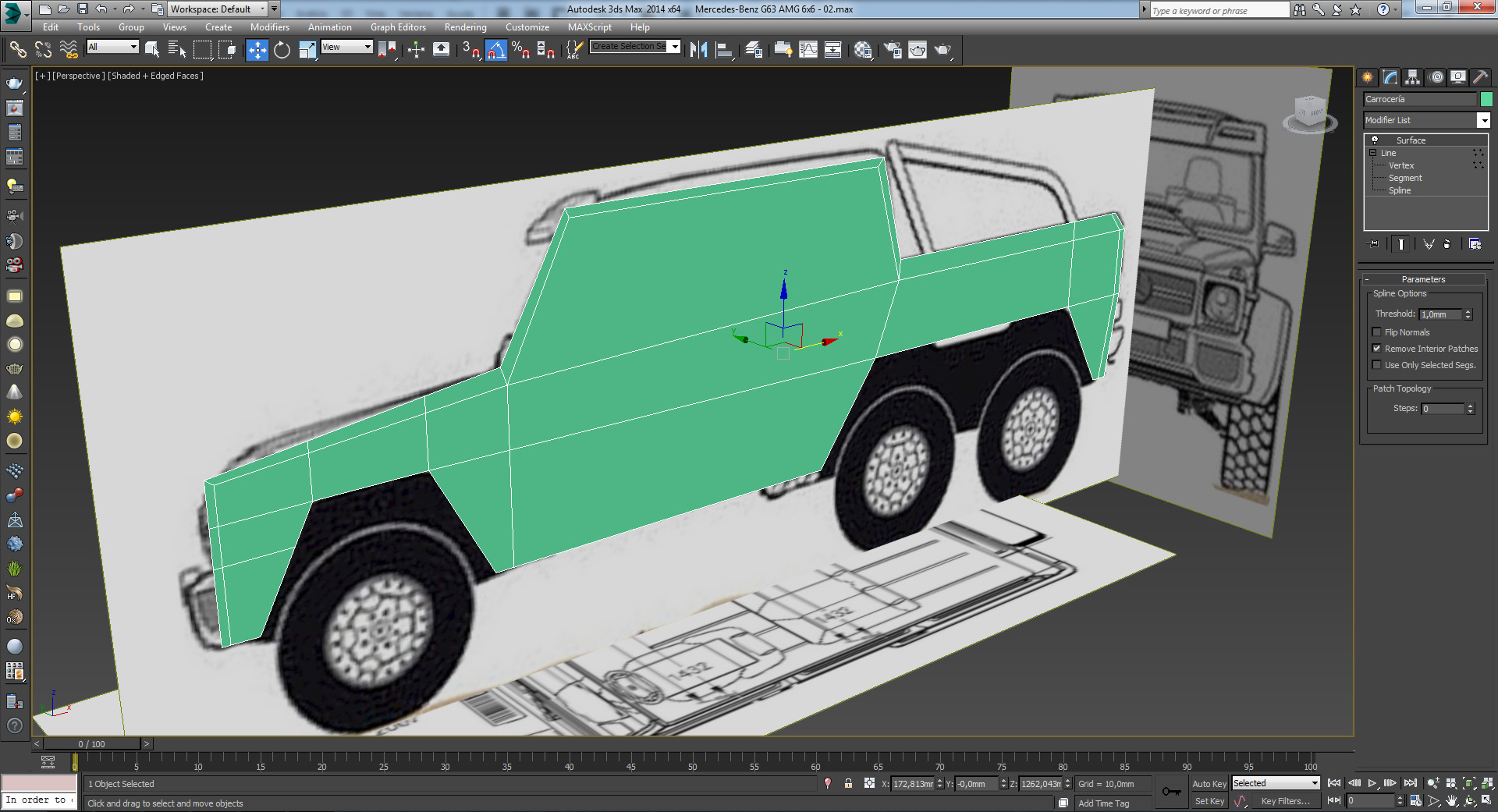
Task: Open the Hierarchy command panel tab
Action: (x=1412, y=77)
